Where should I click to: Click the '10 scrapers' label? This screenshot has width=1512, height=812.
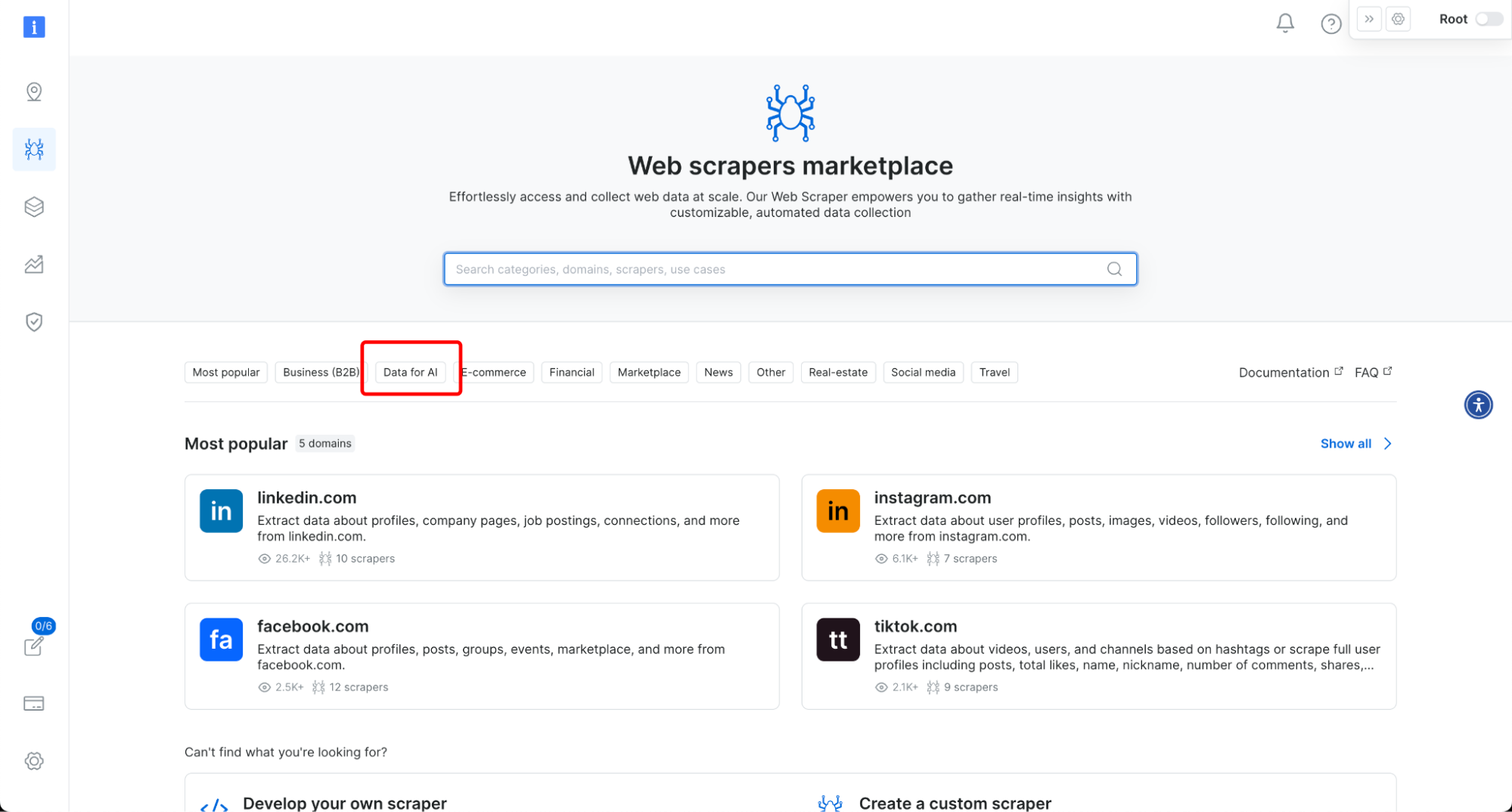pyautogui.click(x=365, y=559)
